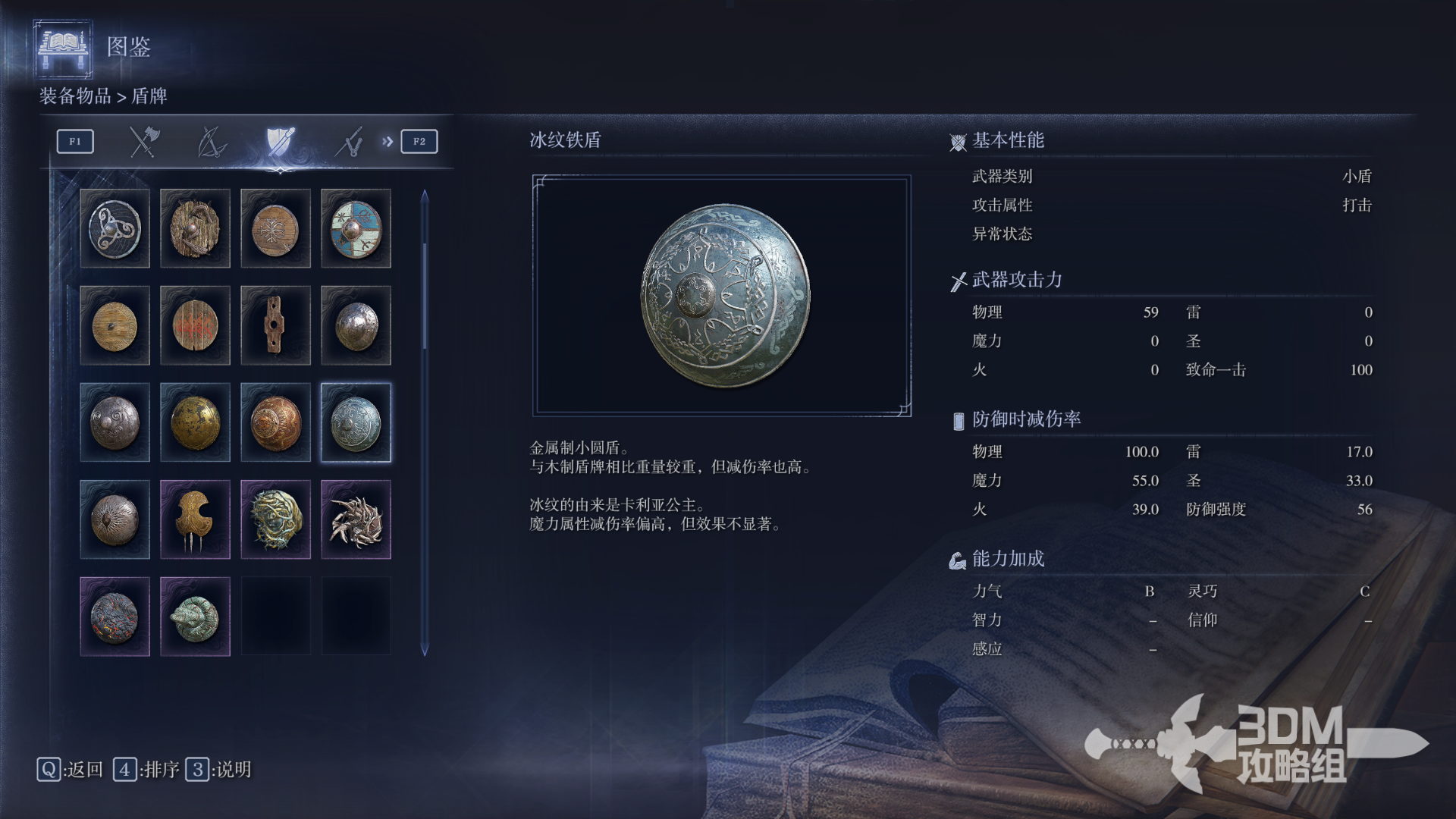Click the F2 next category button
This screenshot has width=1456, height=819.
[x=419, y=141]
